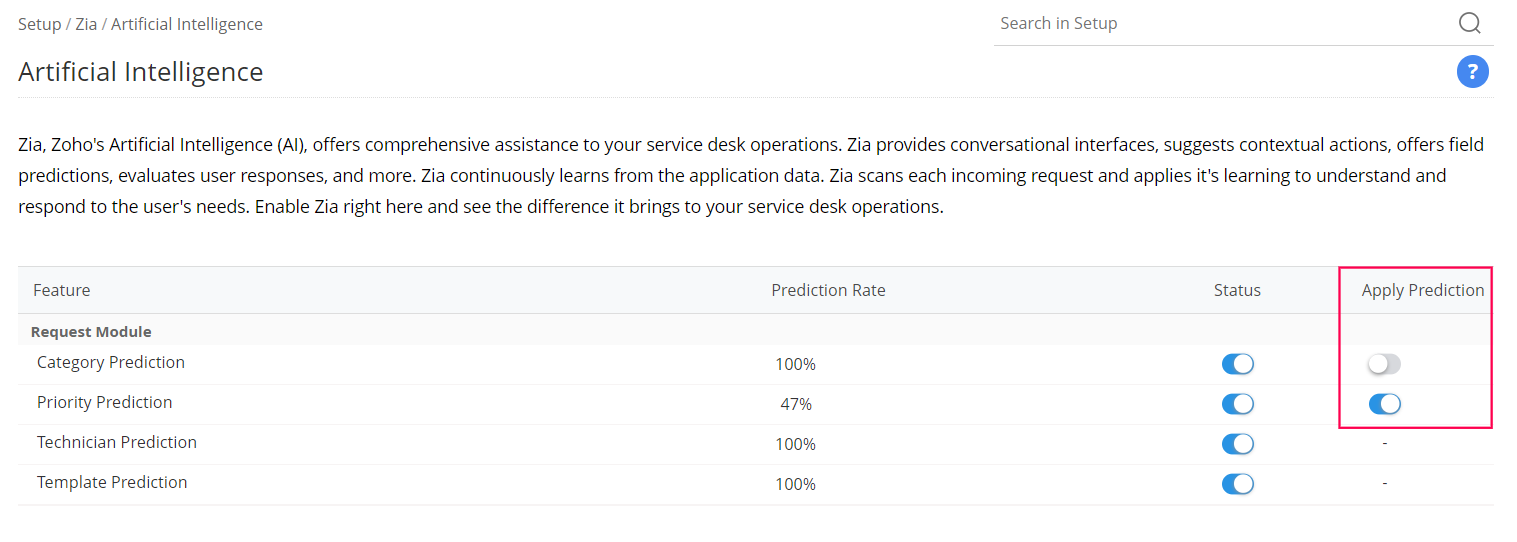This screenshot has width=1517, height=542.
Task: Click the Search in Setup field
Action: point(1220,23)
